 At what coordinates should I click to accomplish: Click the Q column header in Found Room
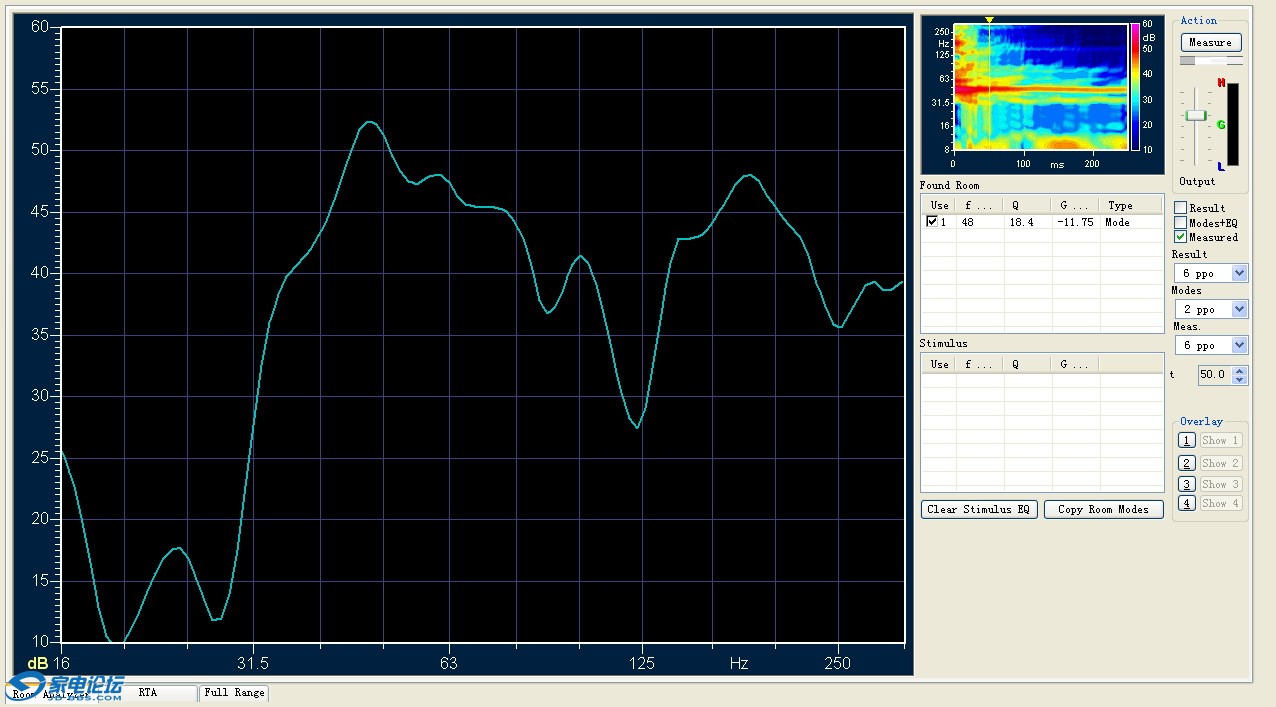(x=1028, y=206)
